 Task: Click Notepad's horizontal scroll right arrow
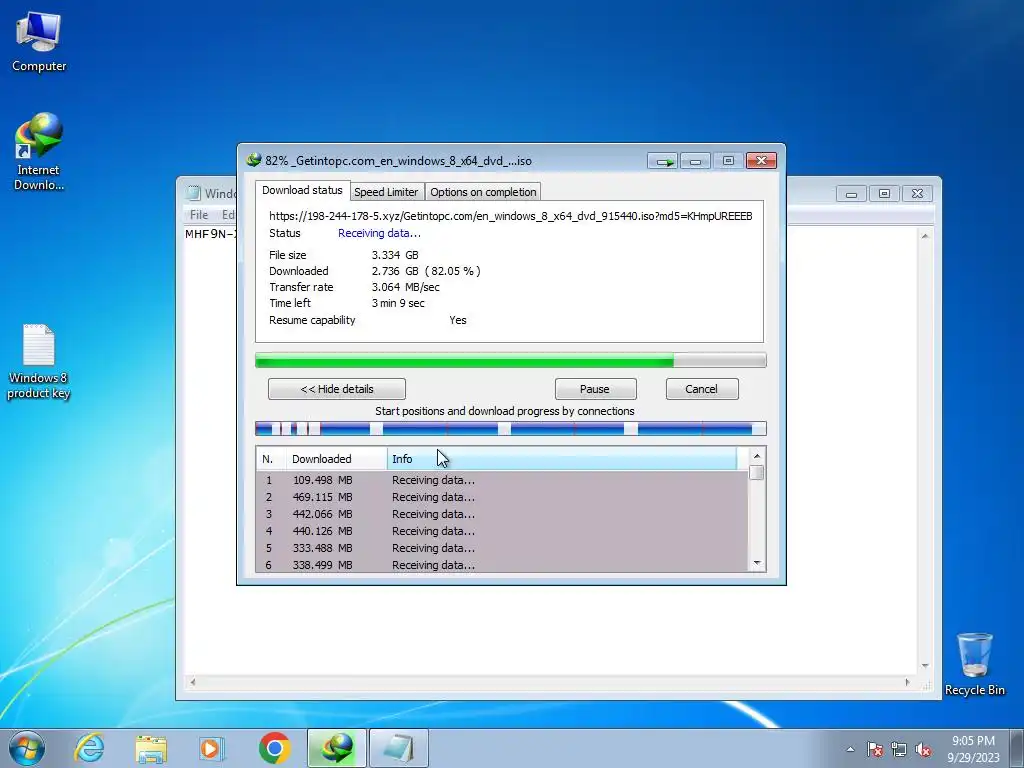907,682
